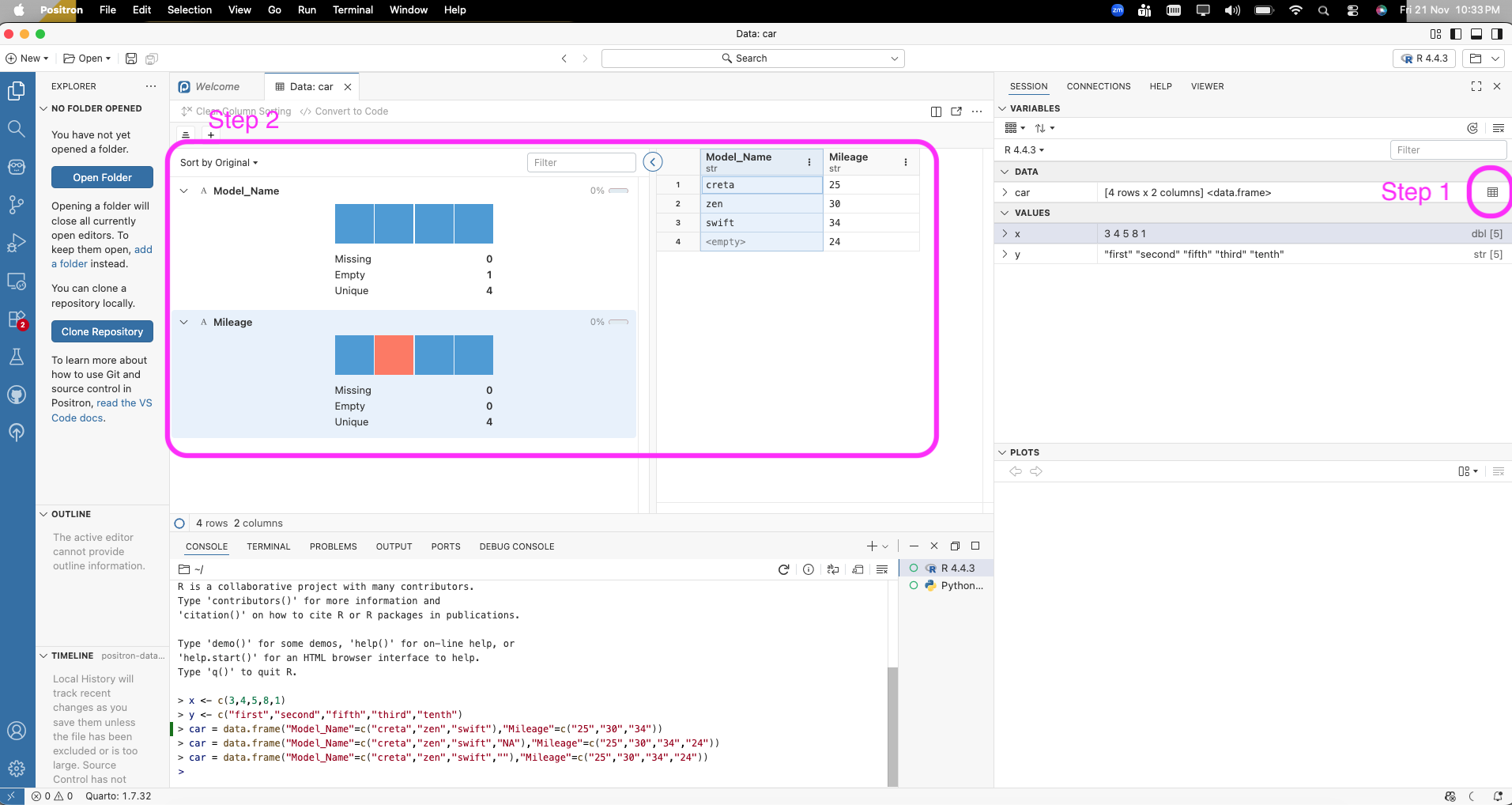Expand the x variable in Values
The image size is (1512, 805).
point(1005,234)
